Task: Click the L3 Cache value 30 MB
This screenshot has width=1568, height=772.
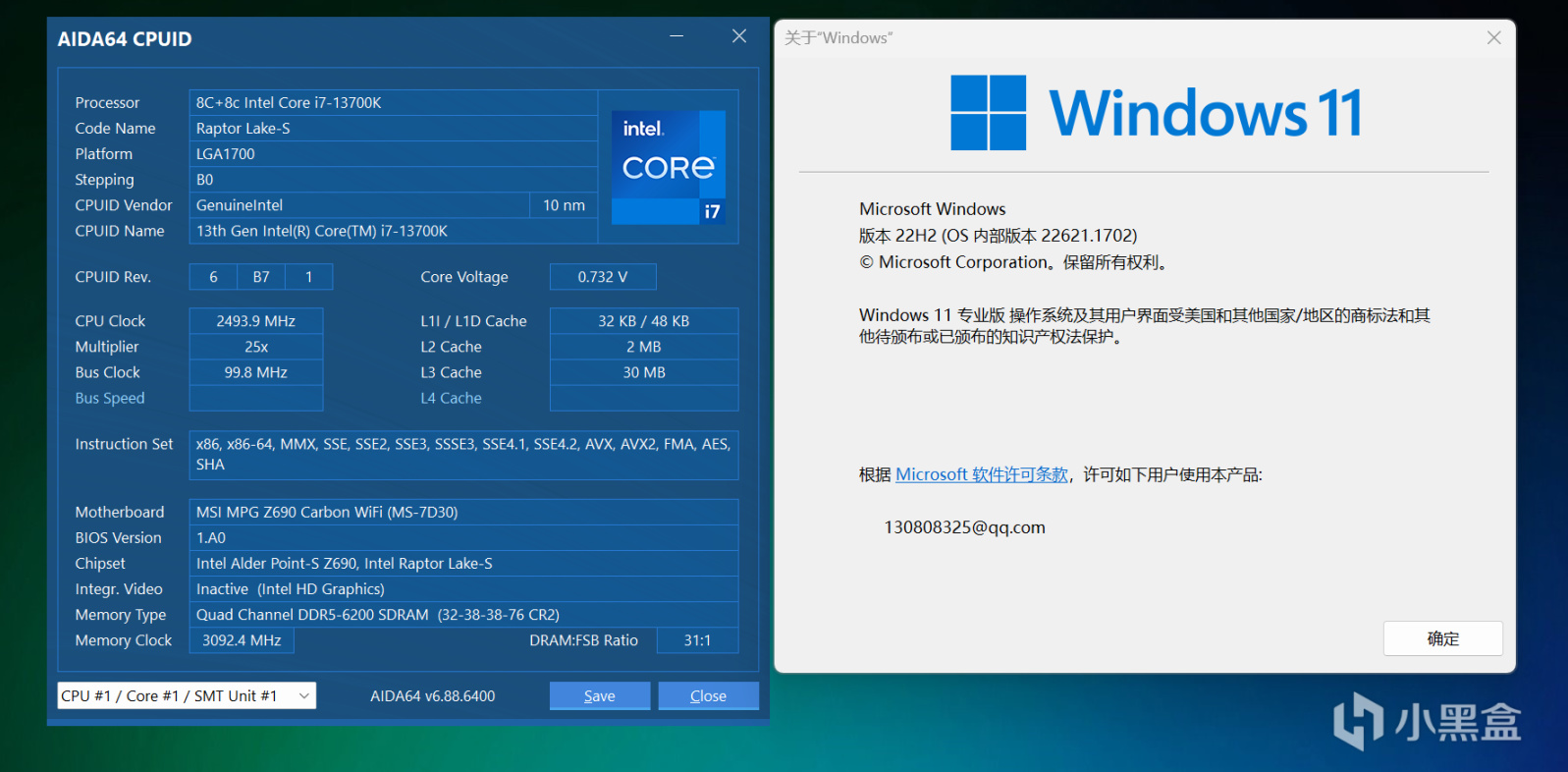Action: pyautogui.click(x=644, y=372)
